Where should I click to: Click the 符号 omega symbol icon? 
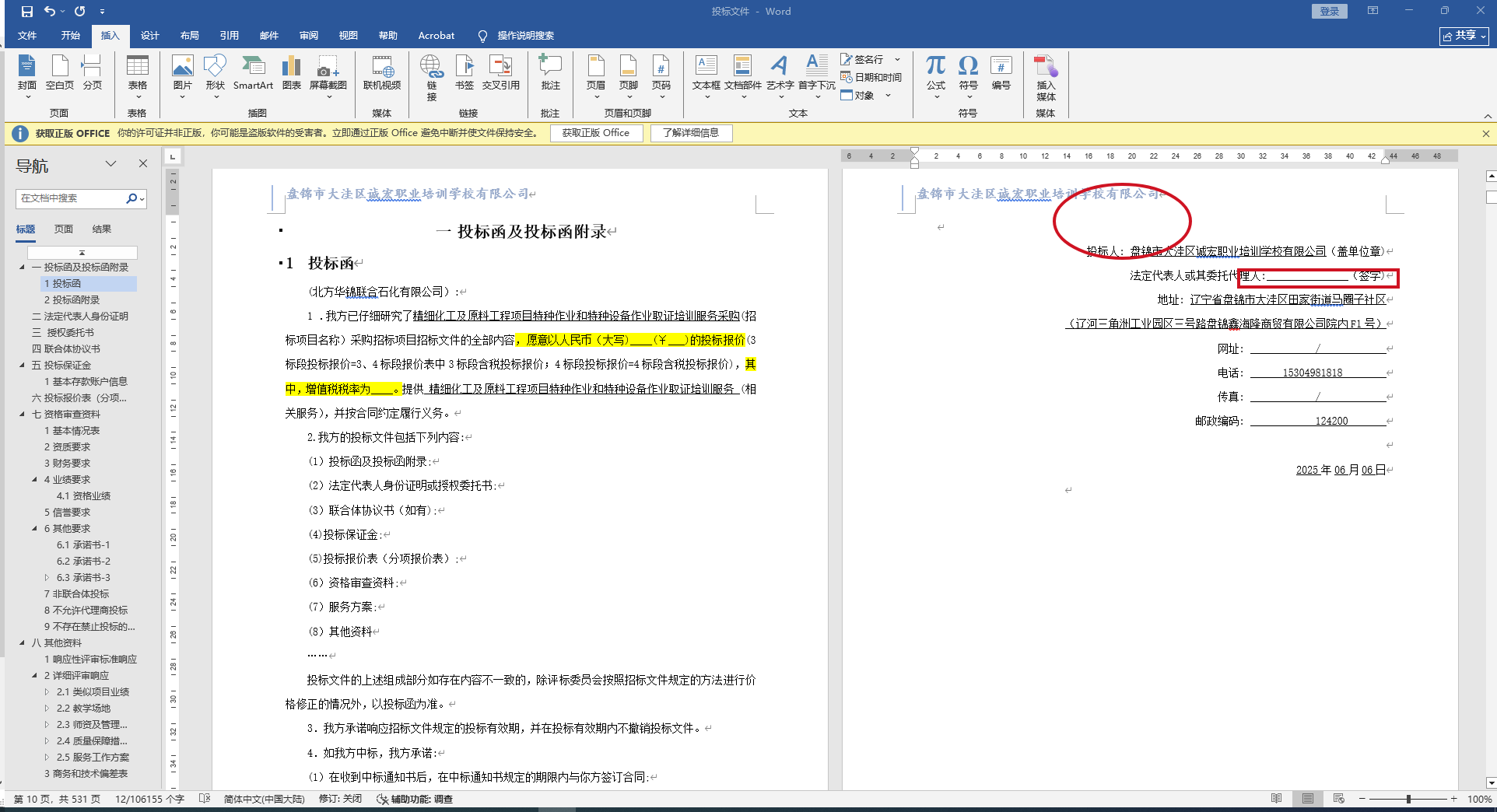tap(969, 67)
